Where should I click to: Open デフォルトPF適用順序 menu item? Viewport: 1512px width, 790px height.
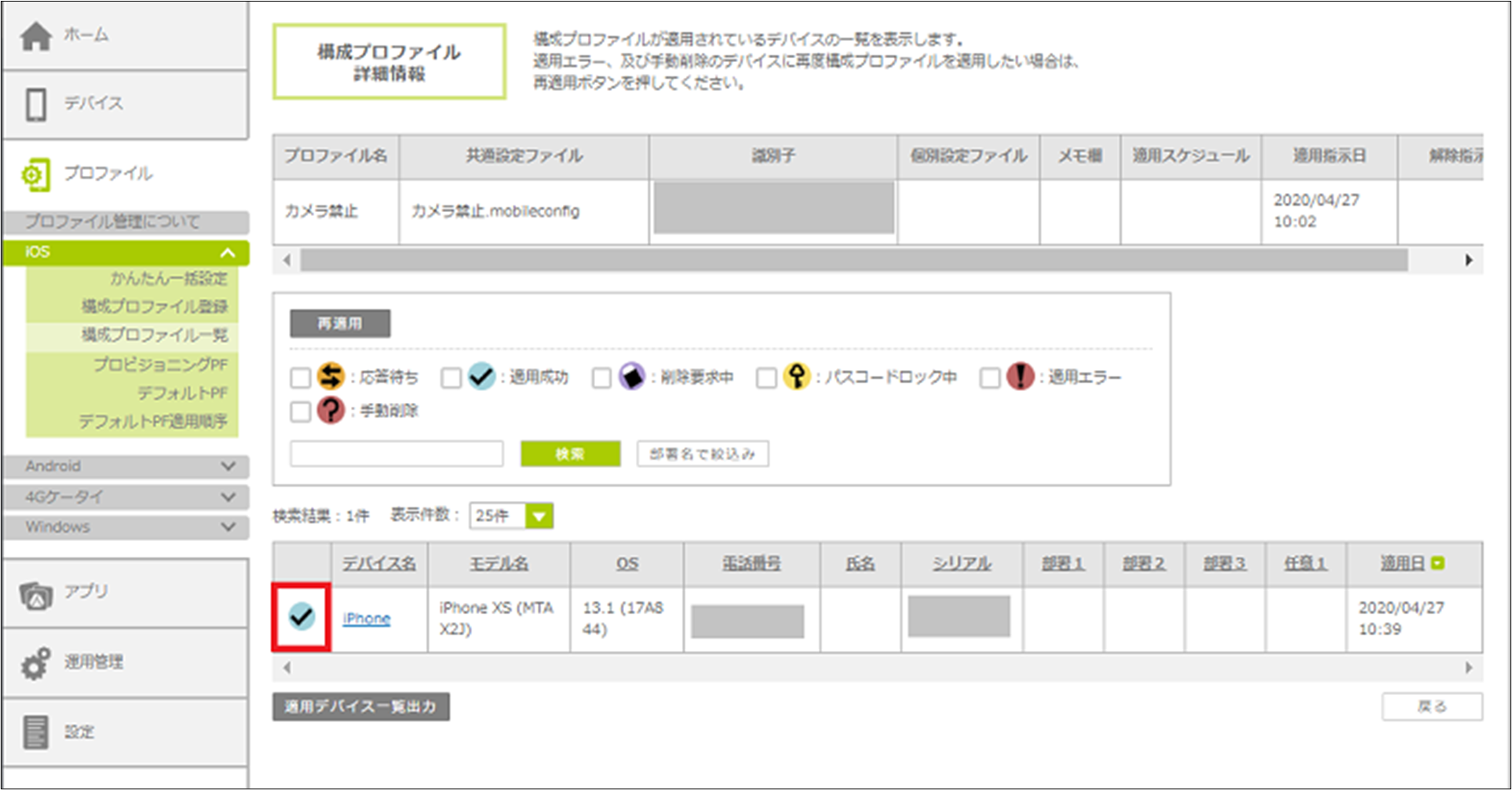pyautogui.click(x=153, y=422)
